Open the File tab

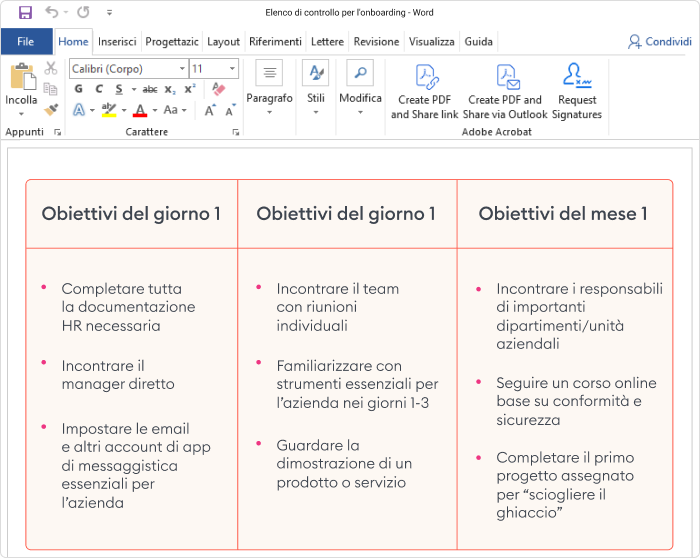tap(26, 42)
